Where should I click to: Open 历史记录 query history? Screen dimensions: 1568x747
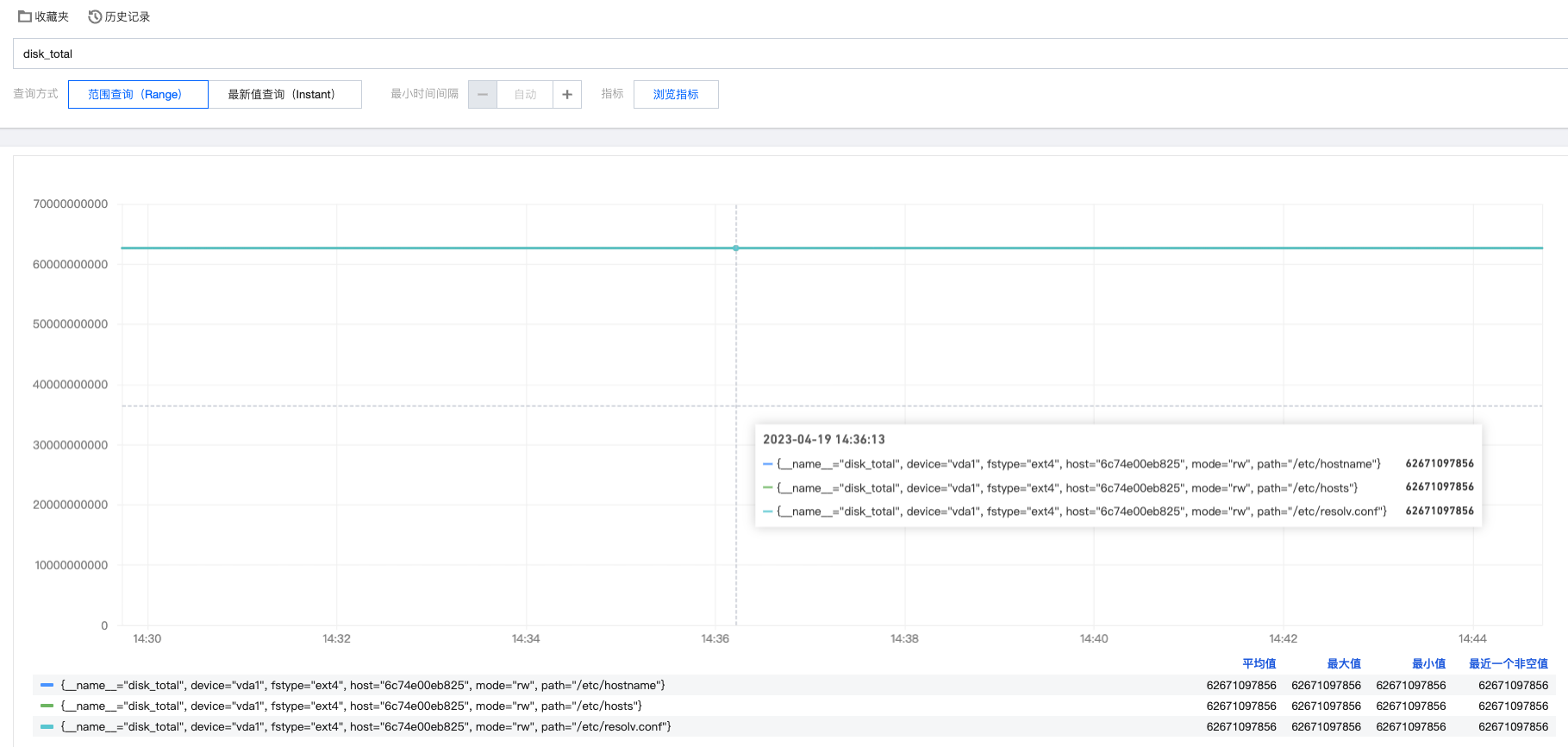119,17
